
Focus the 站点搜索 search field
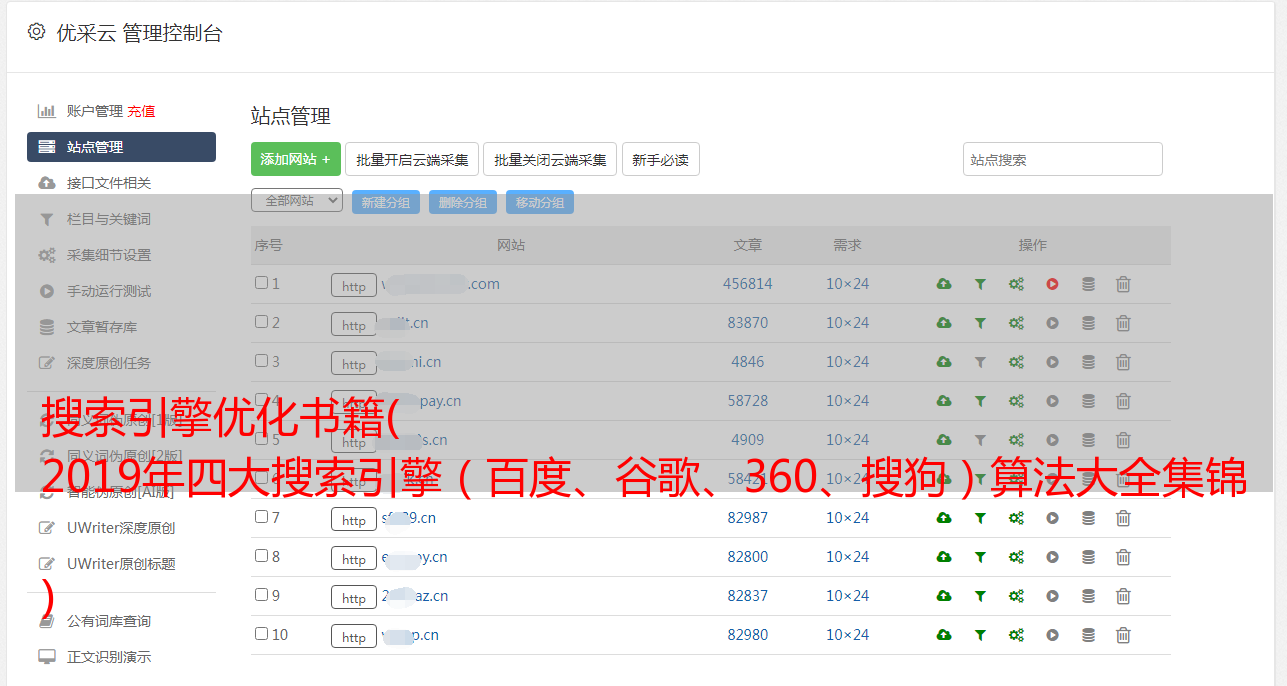click(1063, 159)
